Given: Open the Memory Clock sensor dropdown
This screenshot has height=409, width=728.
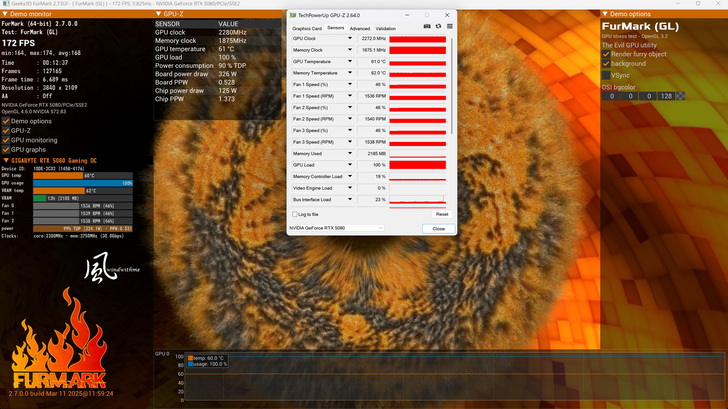Looking at the screenshot, I should [x=350, y=50].
